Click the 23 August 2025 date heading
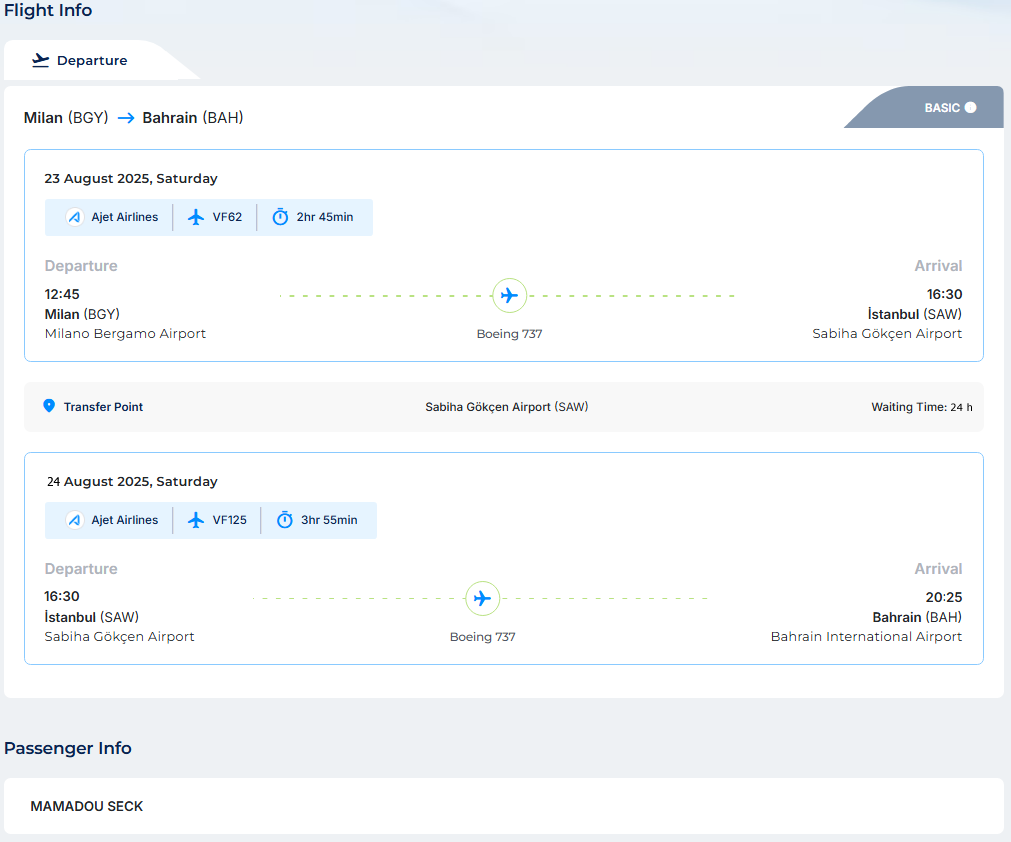This screenshot has height=842, width=1011. (130, 179)
